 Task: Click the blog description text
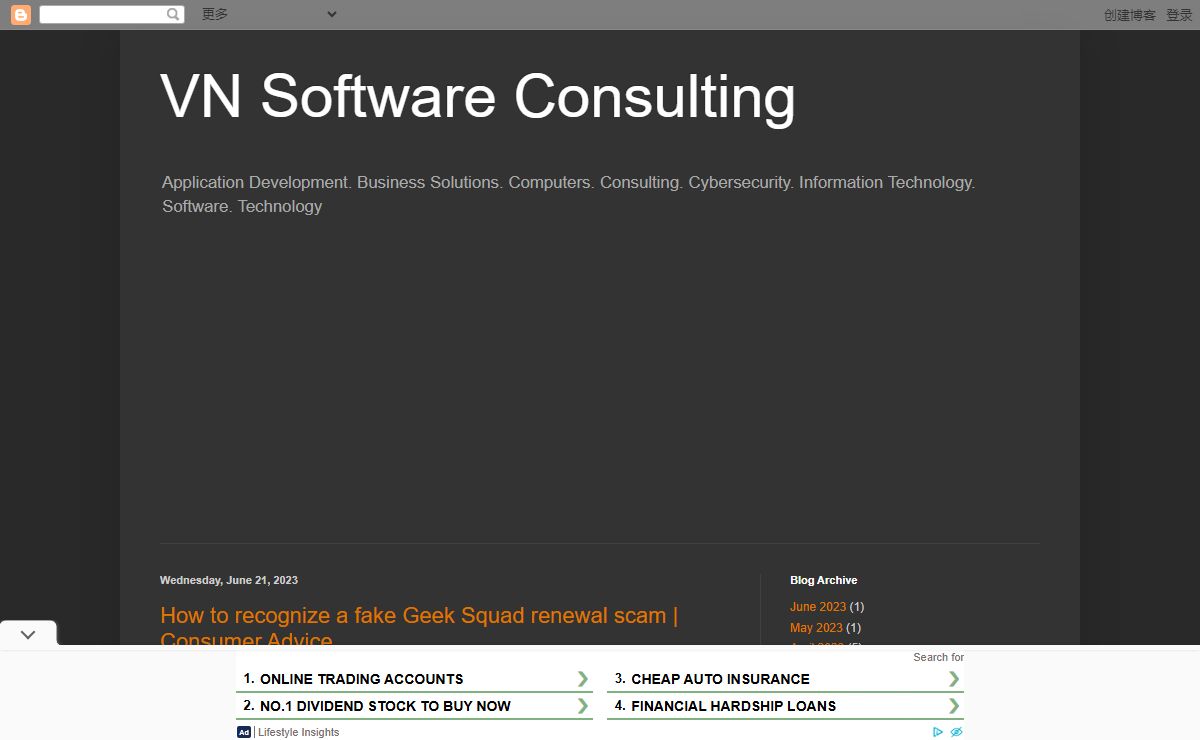(568, 194)
